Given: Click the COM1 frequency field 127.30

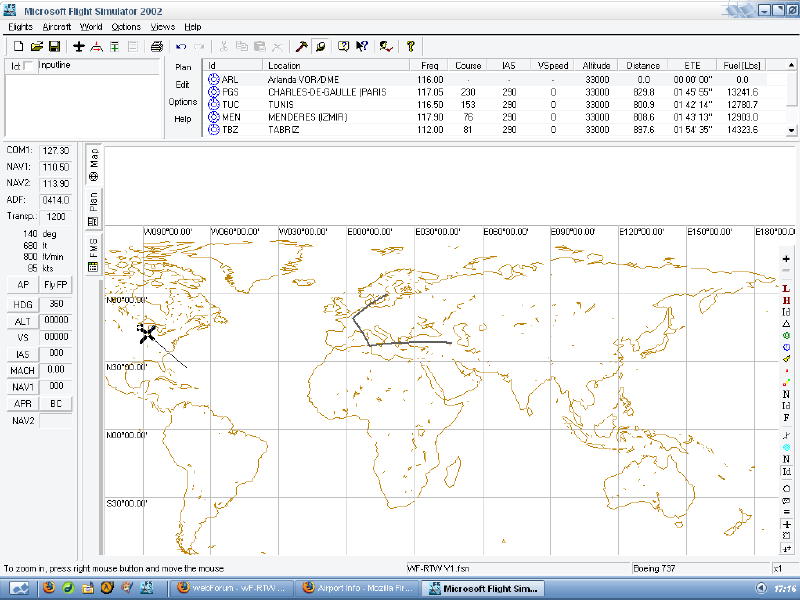Looking at the screenshot, I should coord(56,151).
